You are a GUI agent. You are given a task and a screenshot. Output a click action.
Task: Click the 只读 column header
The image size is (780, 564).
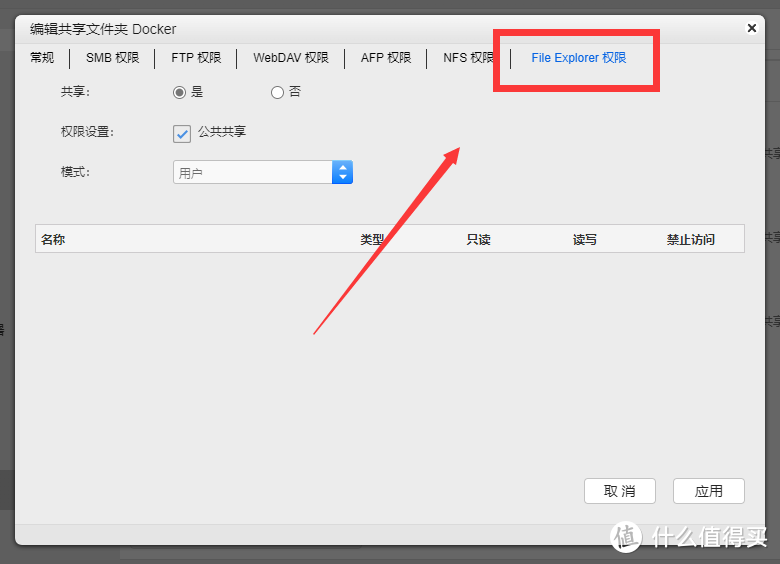[479, 240]
